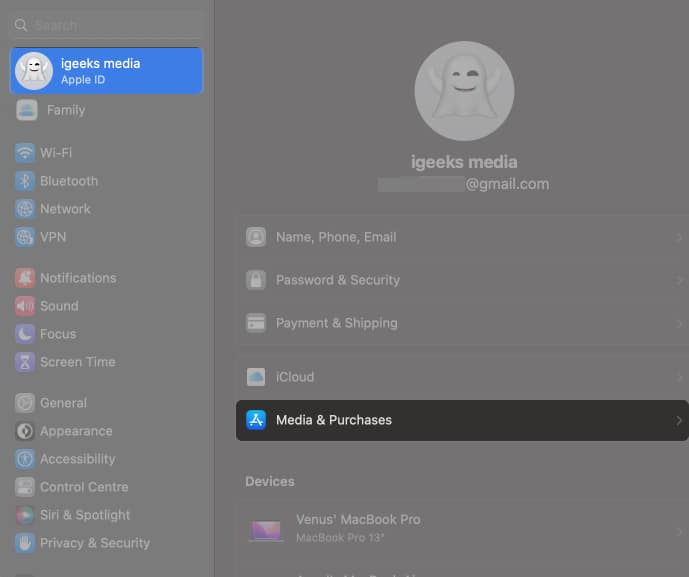Open the Family icon in sidebar
The image size is (689, 577).
coord(27,110)
